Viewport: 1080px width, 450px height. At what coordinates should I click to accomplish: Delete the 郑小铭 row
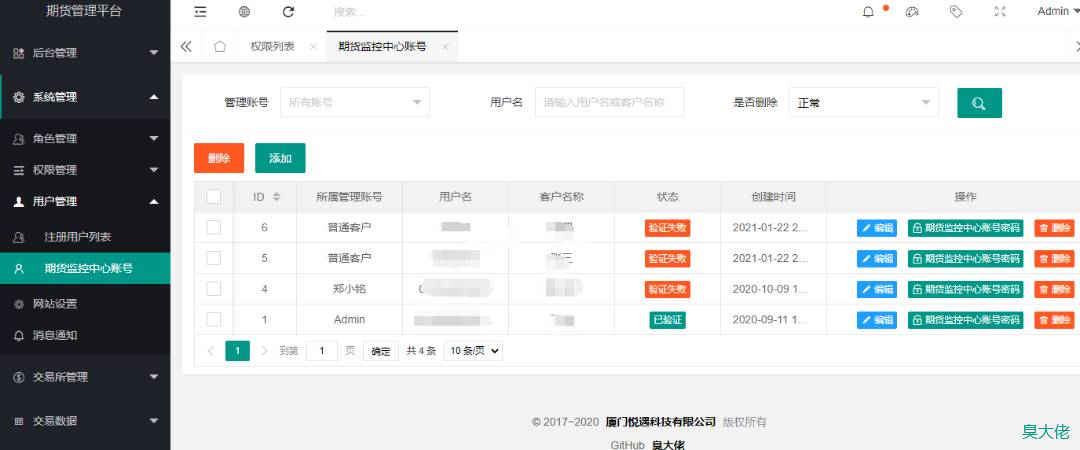pos(1055,289)
